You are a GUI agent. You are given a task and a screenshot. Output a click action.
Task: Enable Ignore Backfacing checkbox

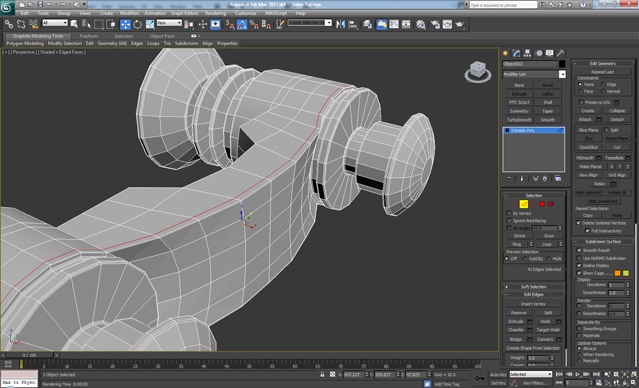[x=509, y=220]
